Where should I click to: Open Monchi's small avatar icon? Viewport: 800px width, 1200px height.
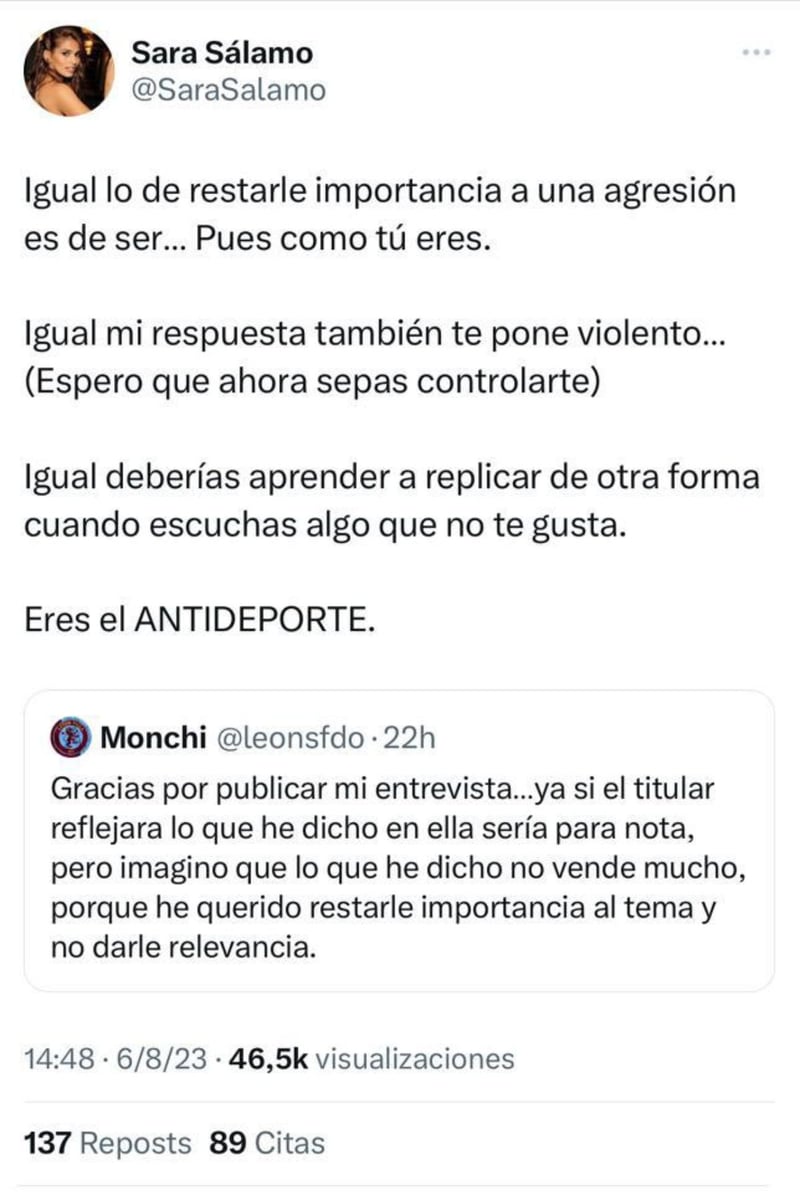click(x=71, y=738)
